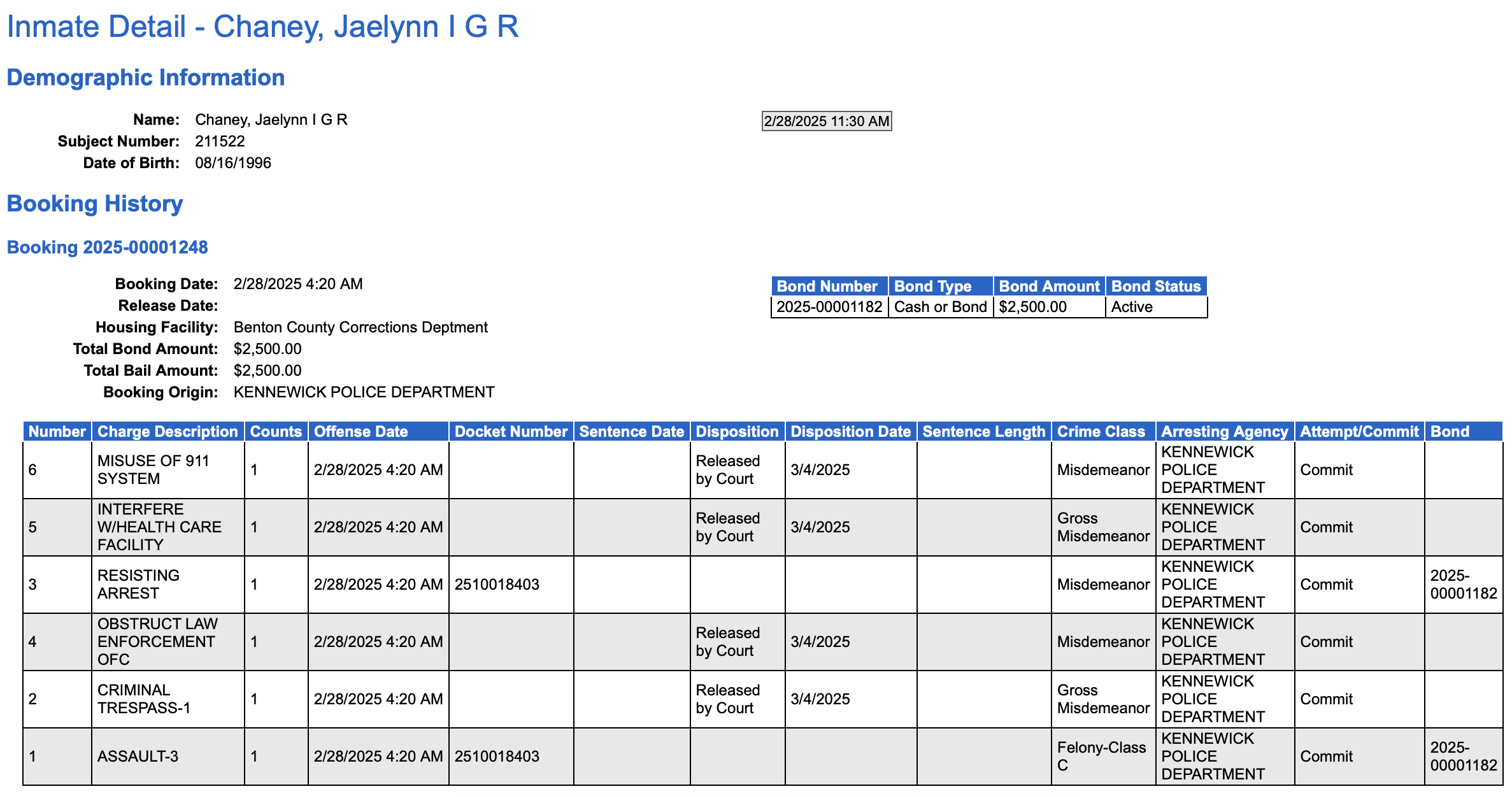Viewport: 1512px width, 796px height.
Task: Click the Disposition Date column header
Action: click(x=851, y=432)
